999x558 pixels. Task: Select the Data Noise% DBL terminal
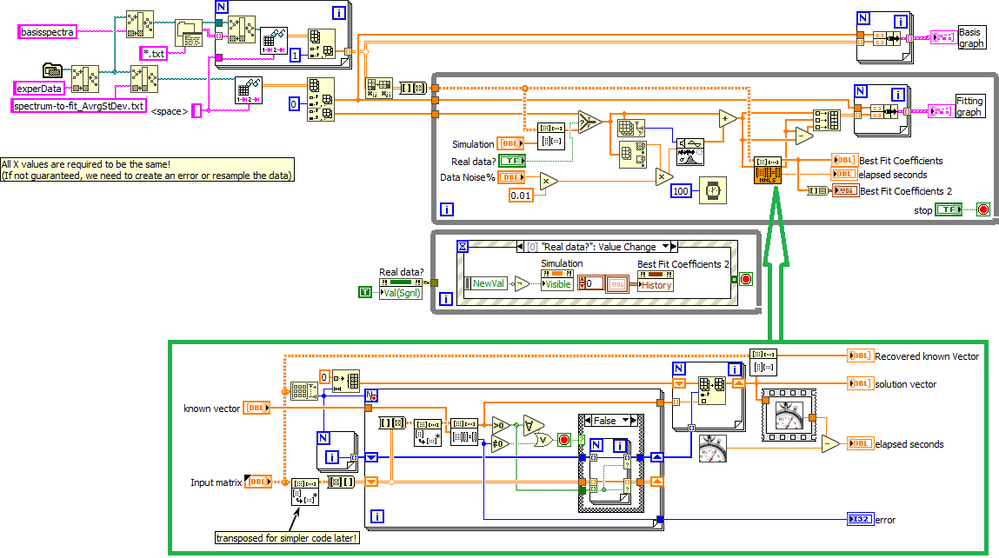coord(511,177)
